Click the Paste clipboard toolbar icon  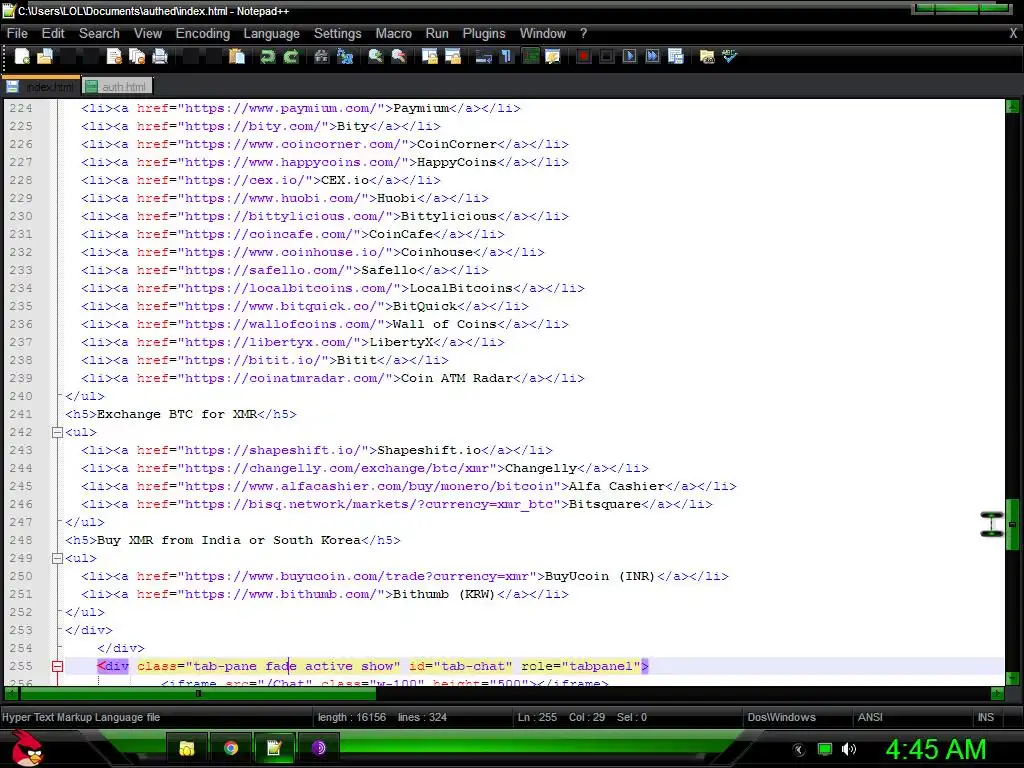point(237,57)
